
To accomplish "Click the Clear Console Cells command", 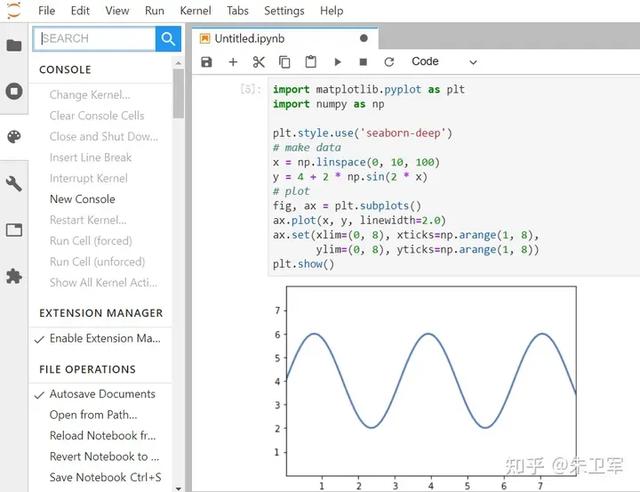I will pos(101,116).
